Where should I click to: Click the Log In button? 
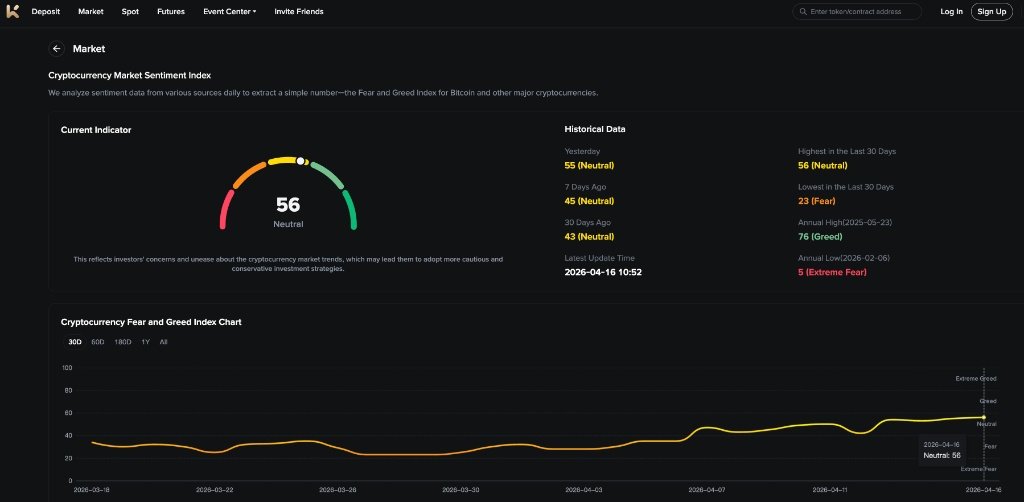(951, 12)
